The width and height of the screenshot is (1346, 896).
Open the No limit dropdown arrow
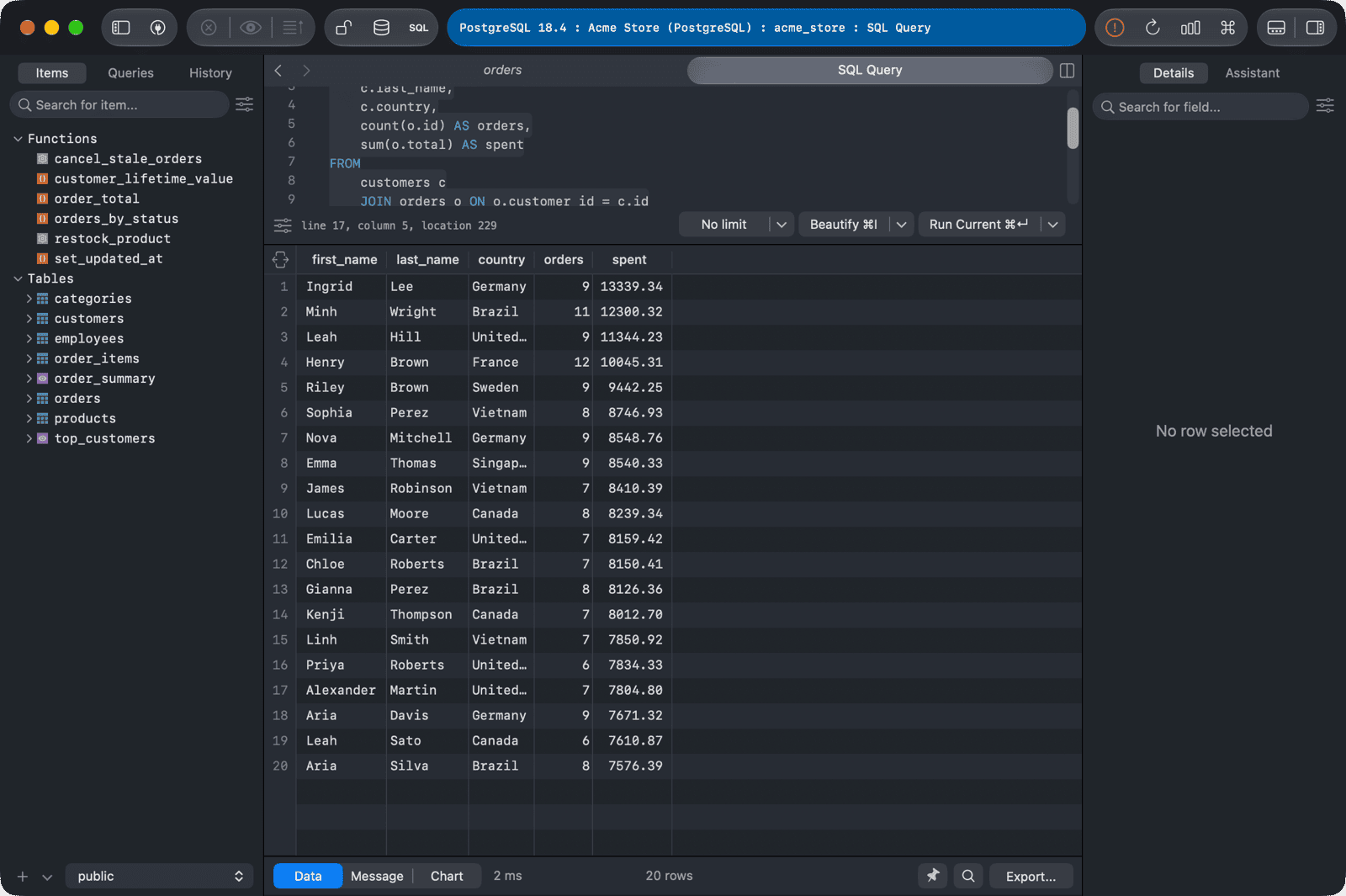click(x=782, y=225)
